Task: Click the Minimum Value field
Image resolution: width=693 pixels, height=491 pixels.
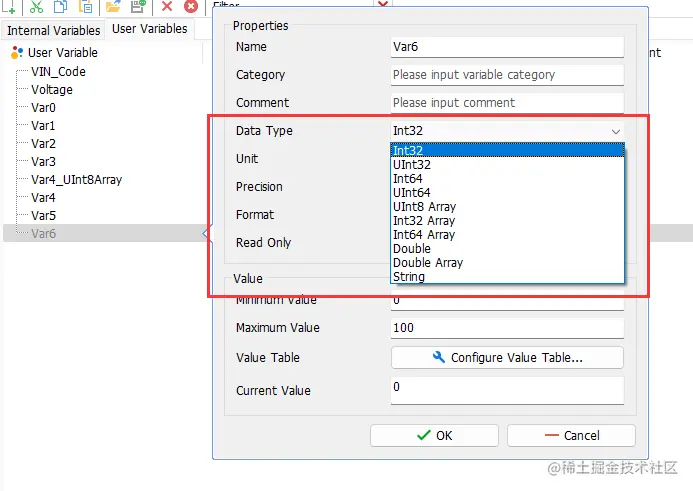Action: pyautogui.click(x=507, y=303)
